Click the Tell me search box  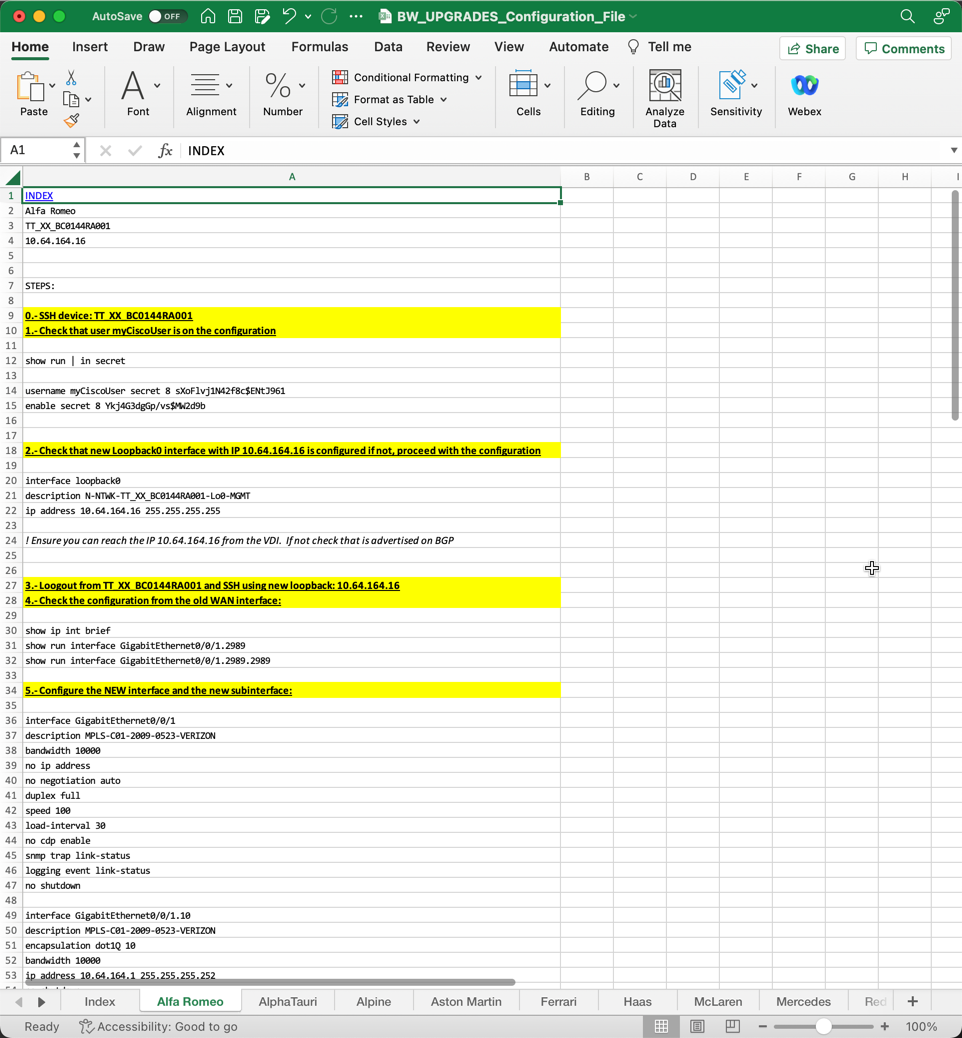point(659,47)
